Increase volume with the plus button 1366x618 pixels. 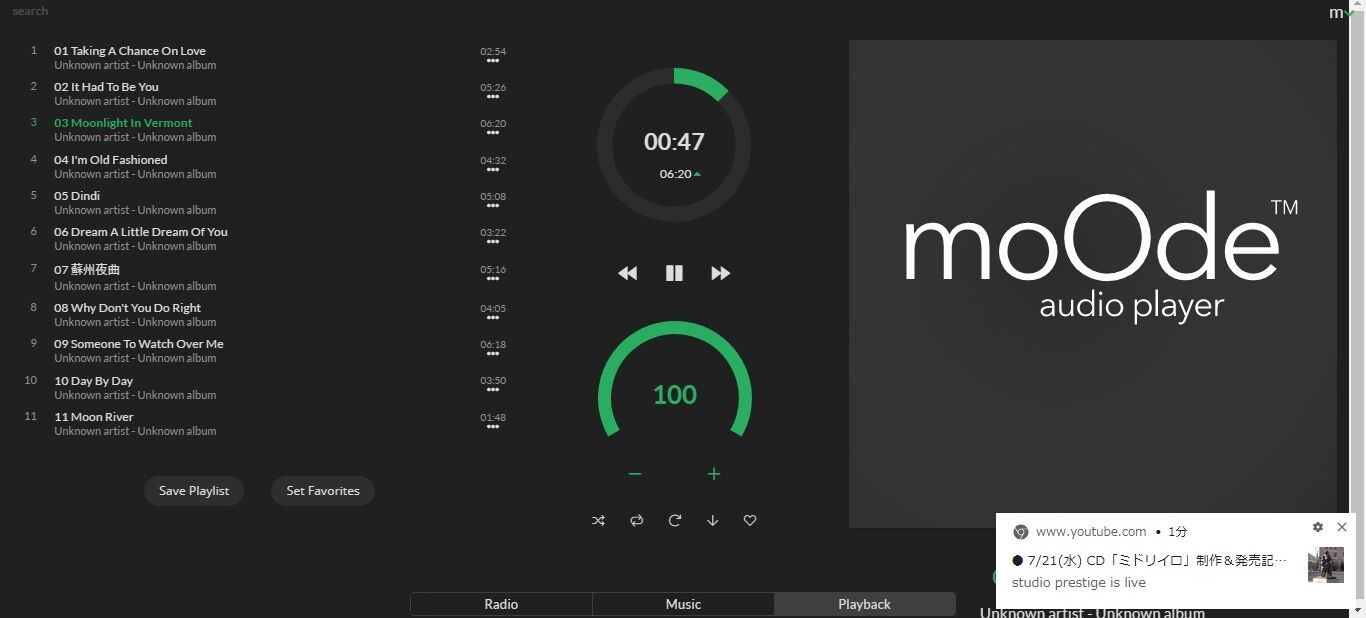pos(714,474)
